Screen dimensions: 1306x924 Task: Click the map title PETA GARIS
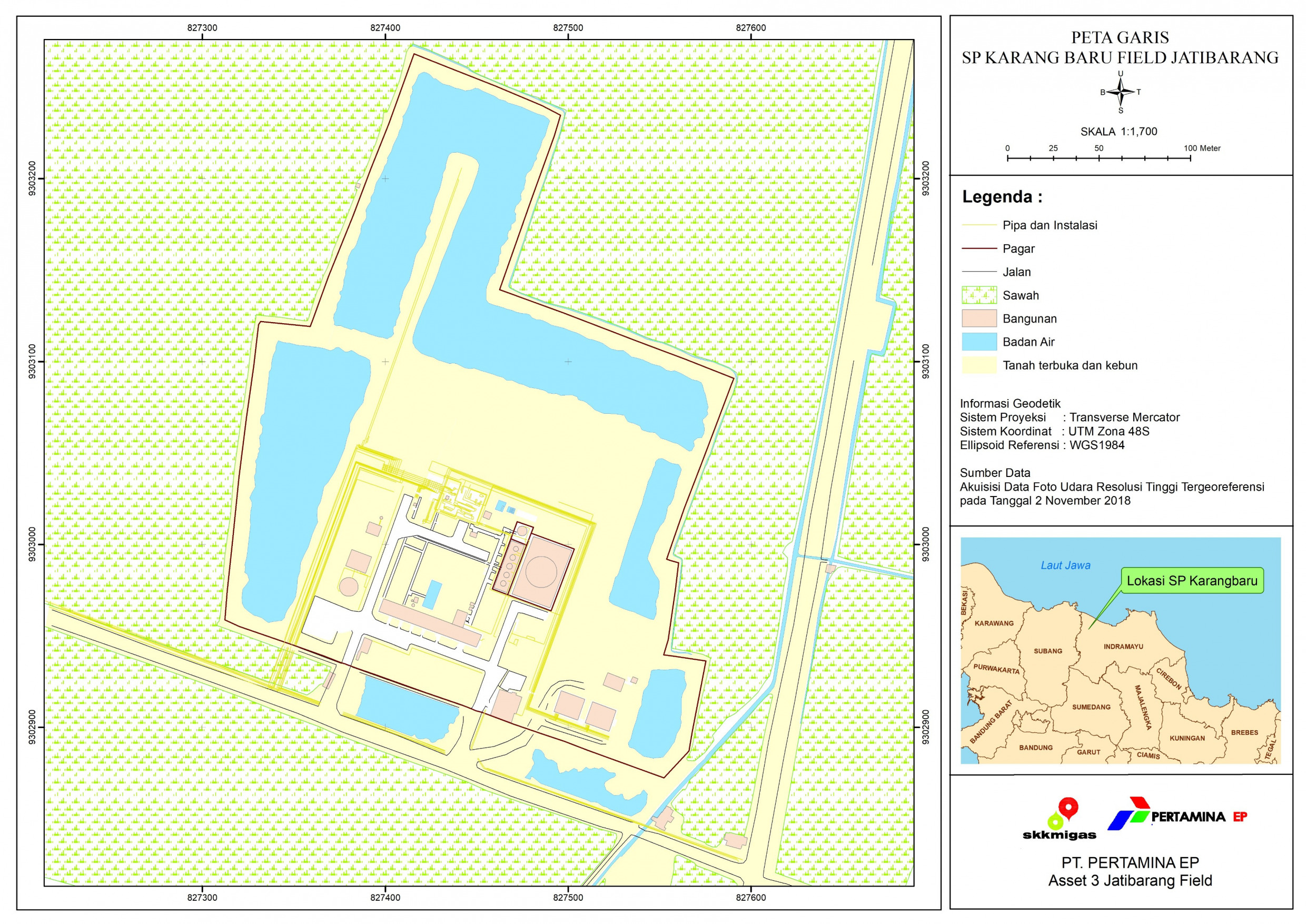point(1120,37)
